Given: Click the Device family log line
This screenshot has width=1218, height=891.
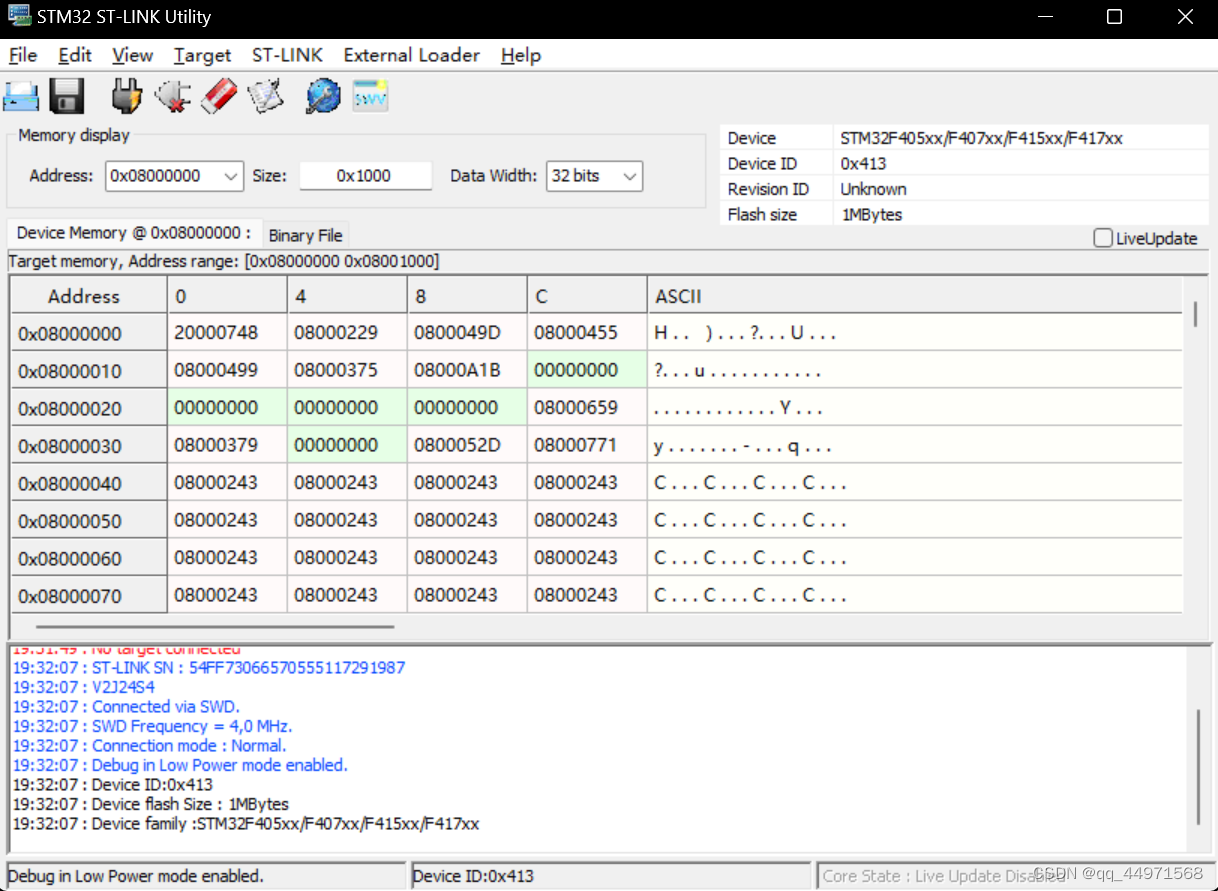Looking at the screenshot, I should tap(246, 824).
